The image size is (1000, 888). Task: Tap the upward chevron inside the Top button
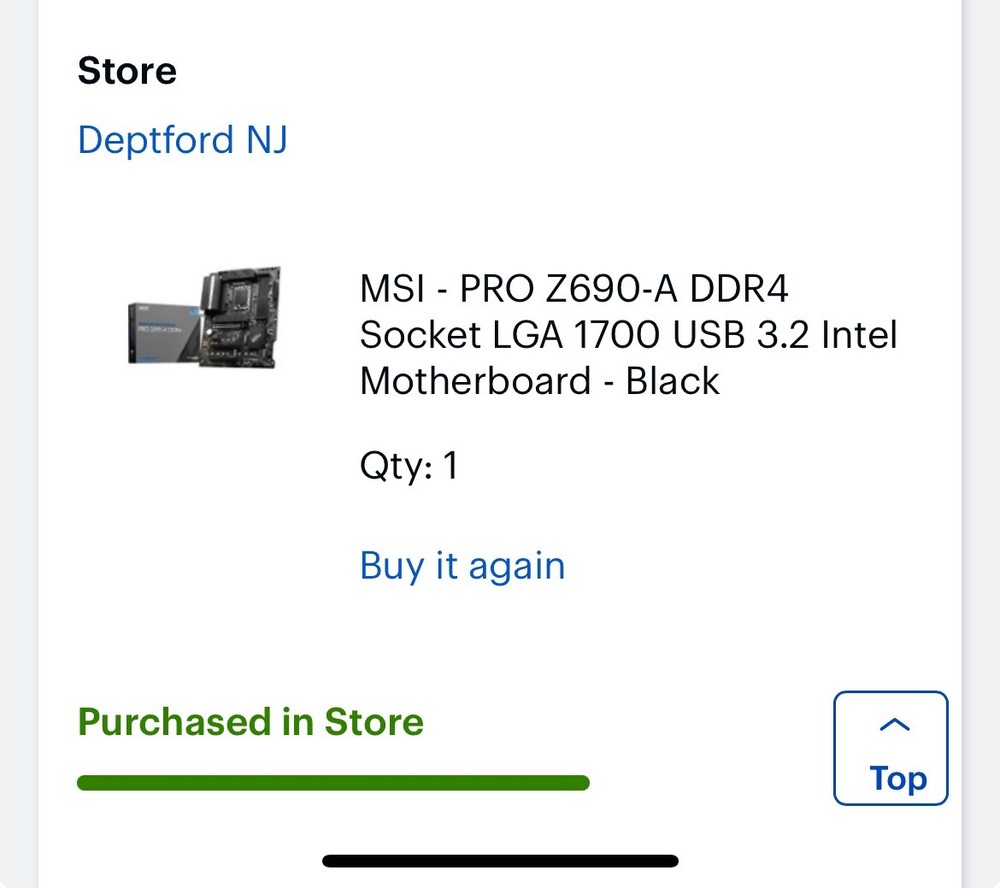[x=891, y=724]
